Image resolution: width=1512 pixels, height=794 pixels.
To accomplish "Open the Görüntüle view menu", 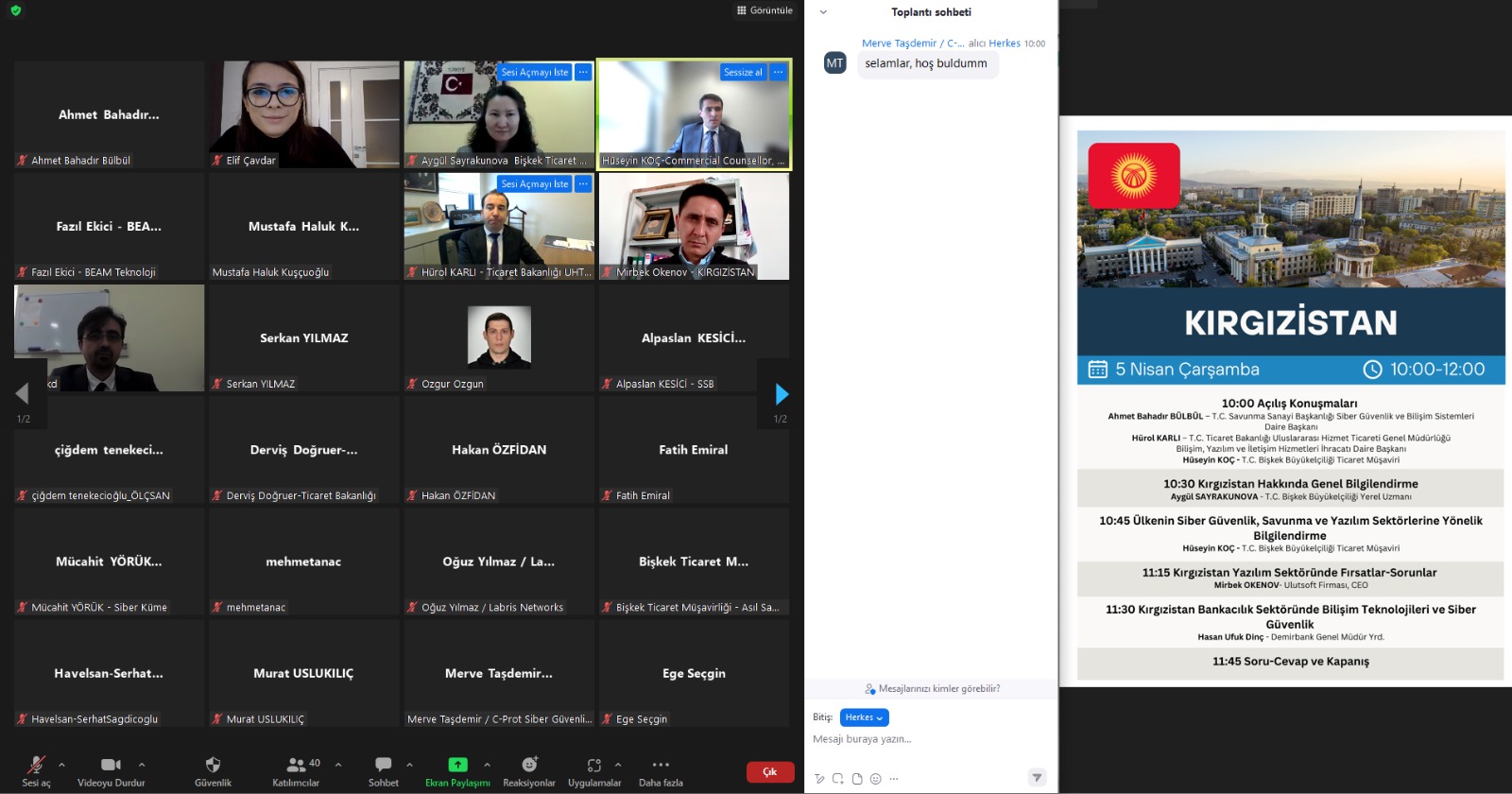I will coord(765,10).
